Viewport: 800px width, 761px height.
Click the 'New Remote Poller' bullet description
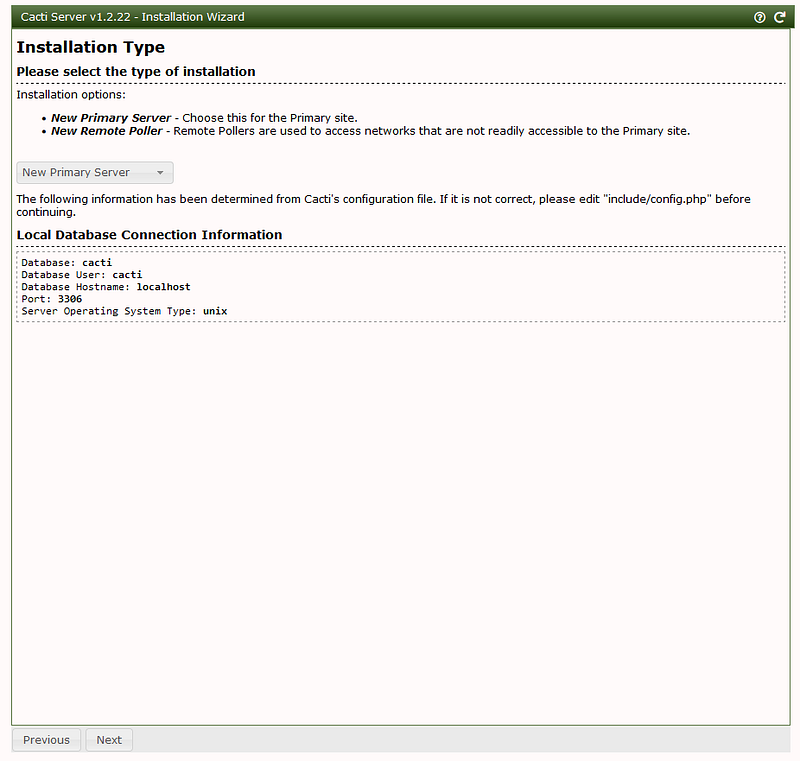(370, 131)
